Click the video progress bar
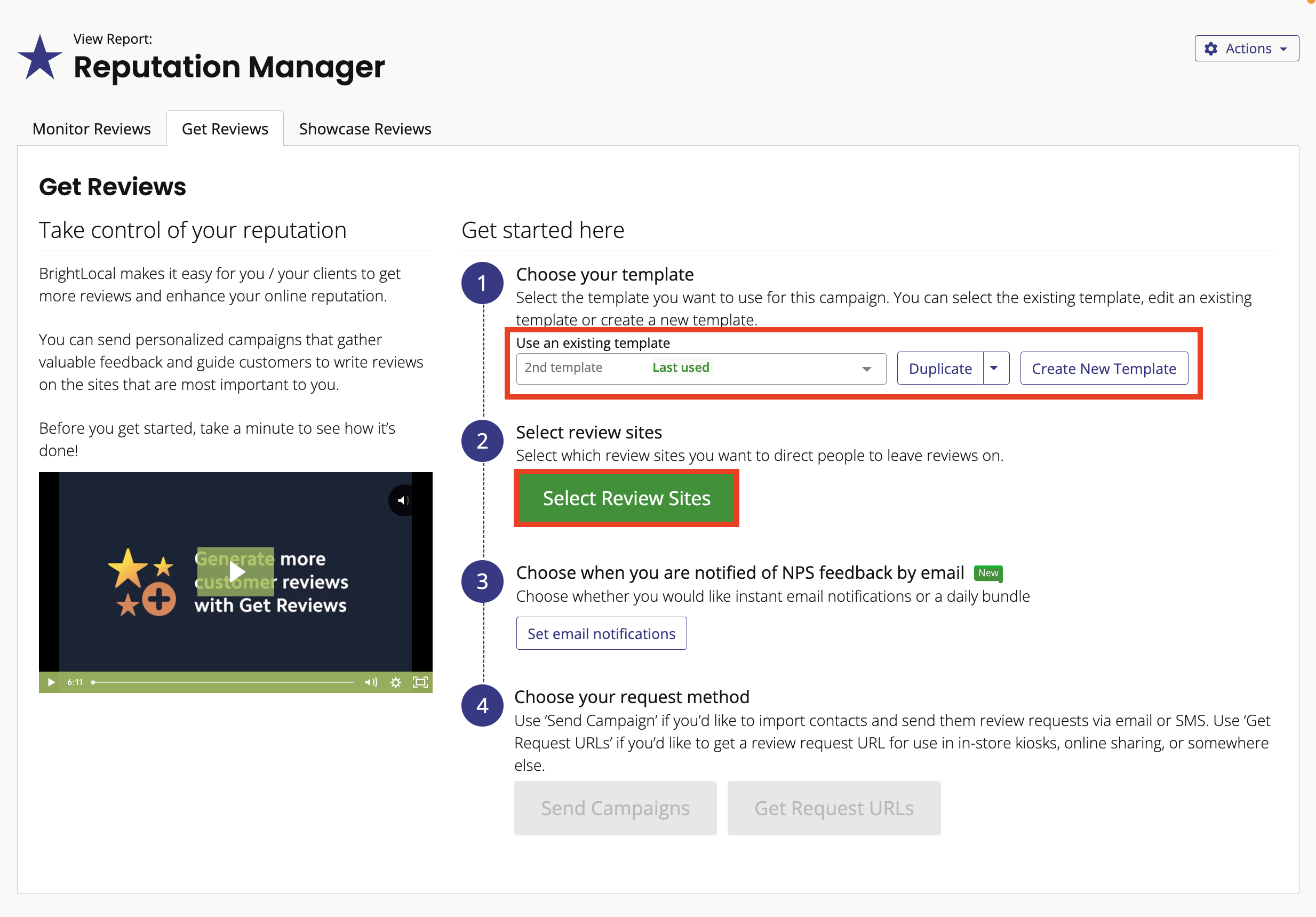1316x917 pixels. coord(222,682)
